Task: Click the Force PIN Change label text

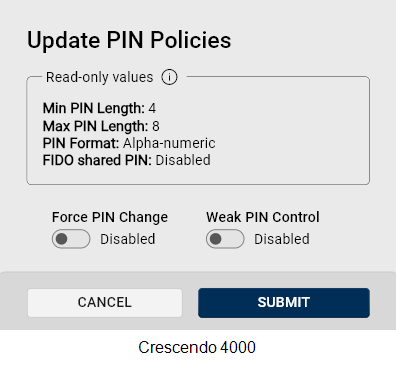Action: coord(110,217)
